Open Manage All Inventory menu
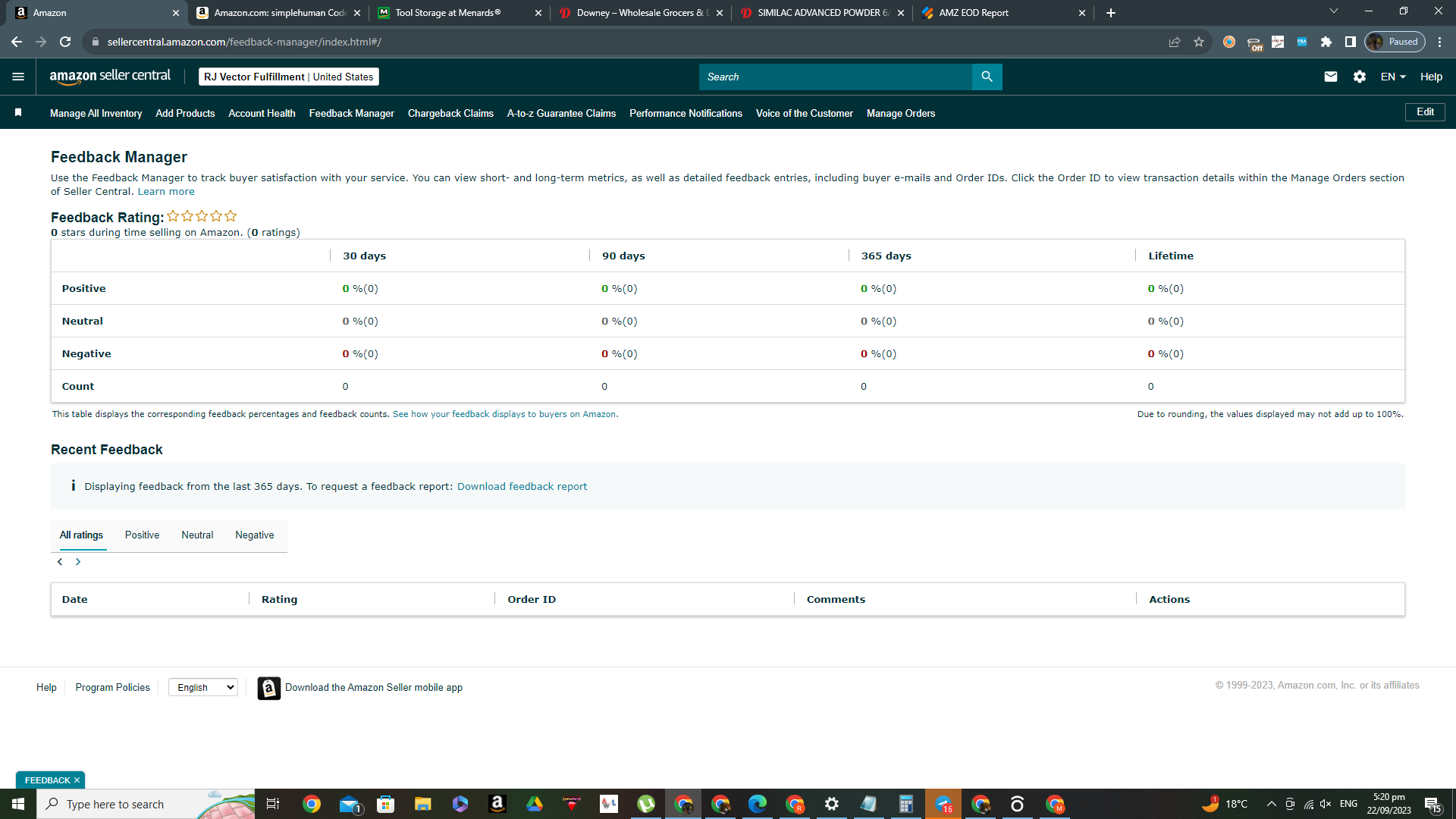Screen dimensions: 1456x819 tap(96, 113)
